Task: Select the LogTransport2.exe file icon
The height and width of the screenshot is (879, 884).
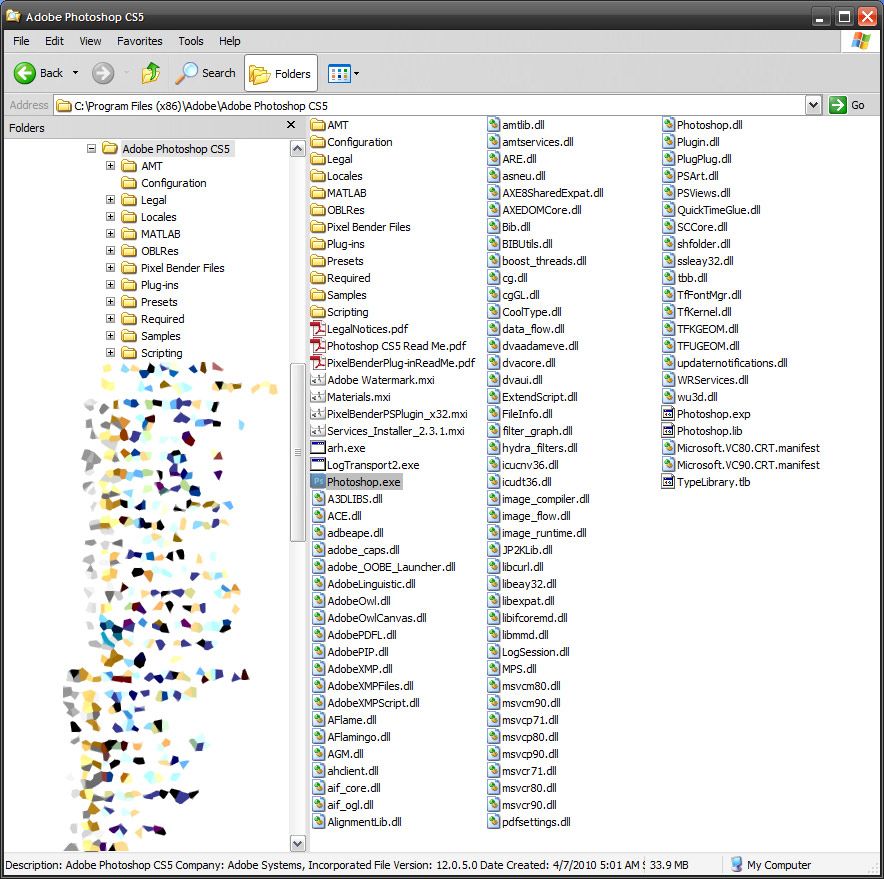Action: 318,465
